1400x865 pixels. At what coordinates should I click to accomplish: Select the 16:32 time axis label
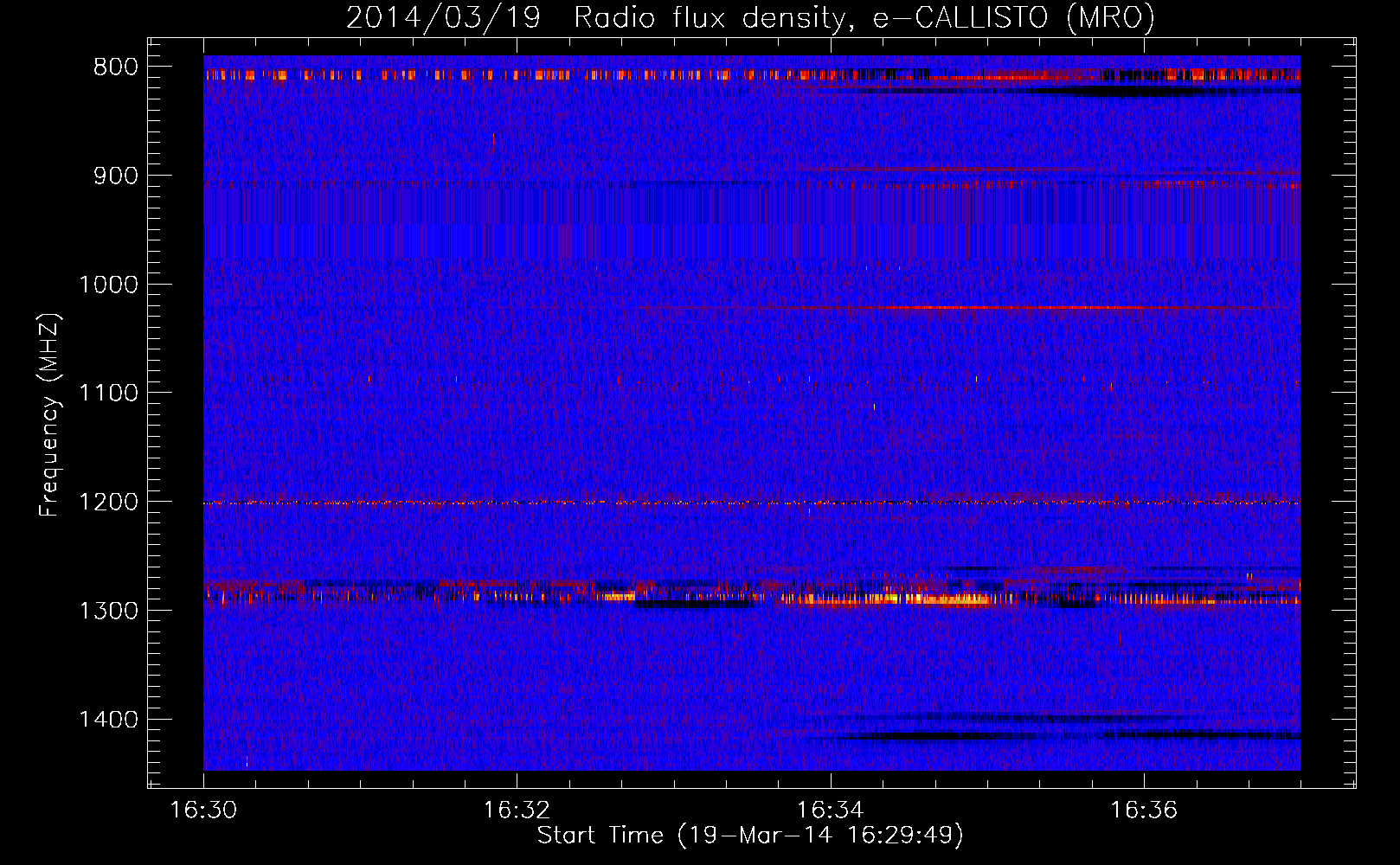click(x=517, y=811)
